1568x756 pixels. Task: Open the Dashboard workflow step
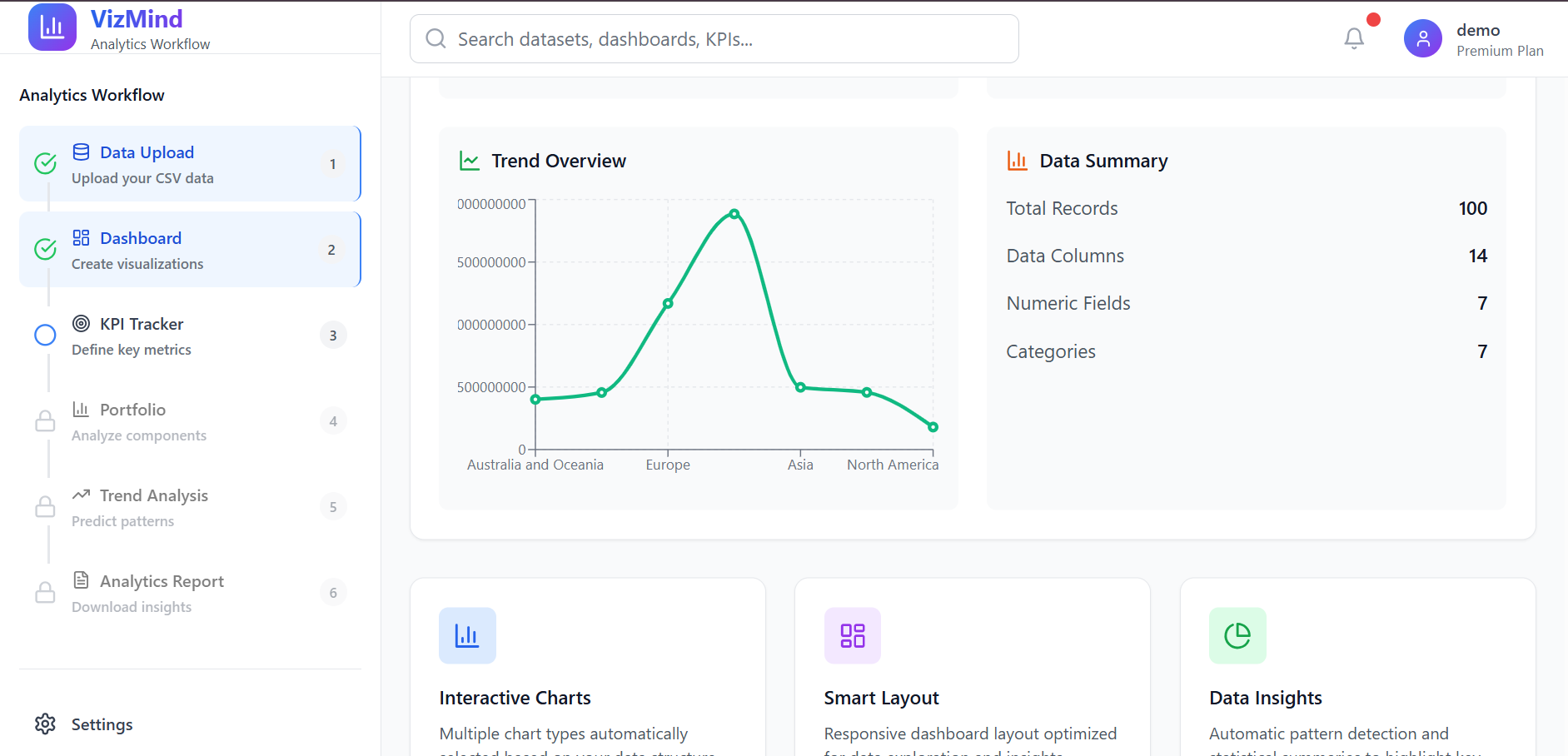[190, 249]
